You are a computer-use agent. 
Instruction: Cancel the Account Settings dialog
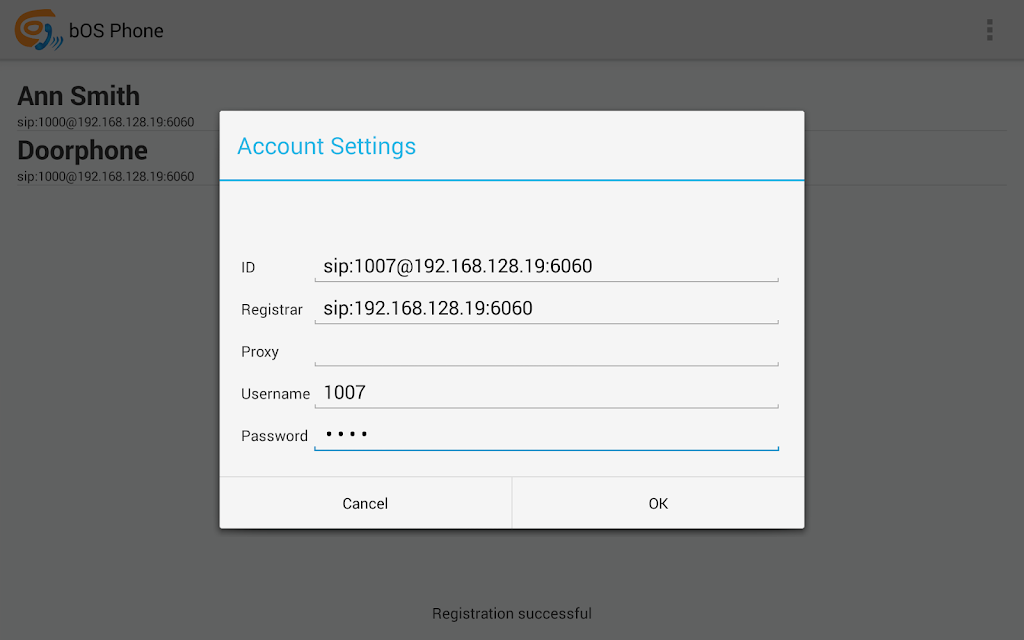pos(365,503)
